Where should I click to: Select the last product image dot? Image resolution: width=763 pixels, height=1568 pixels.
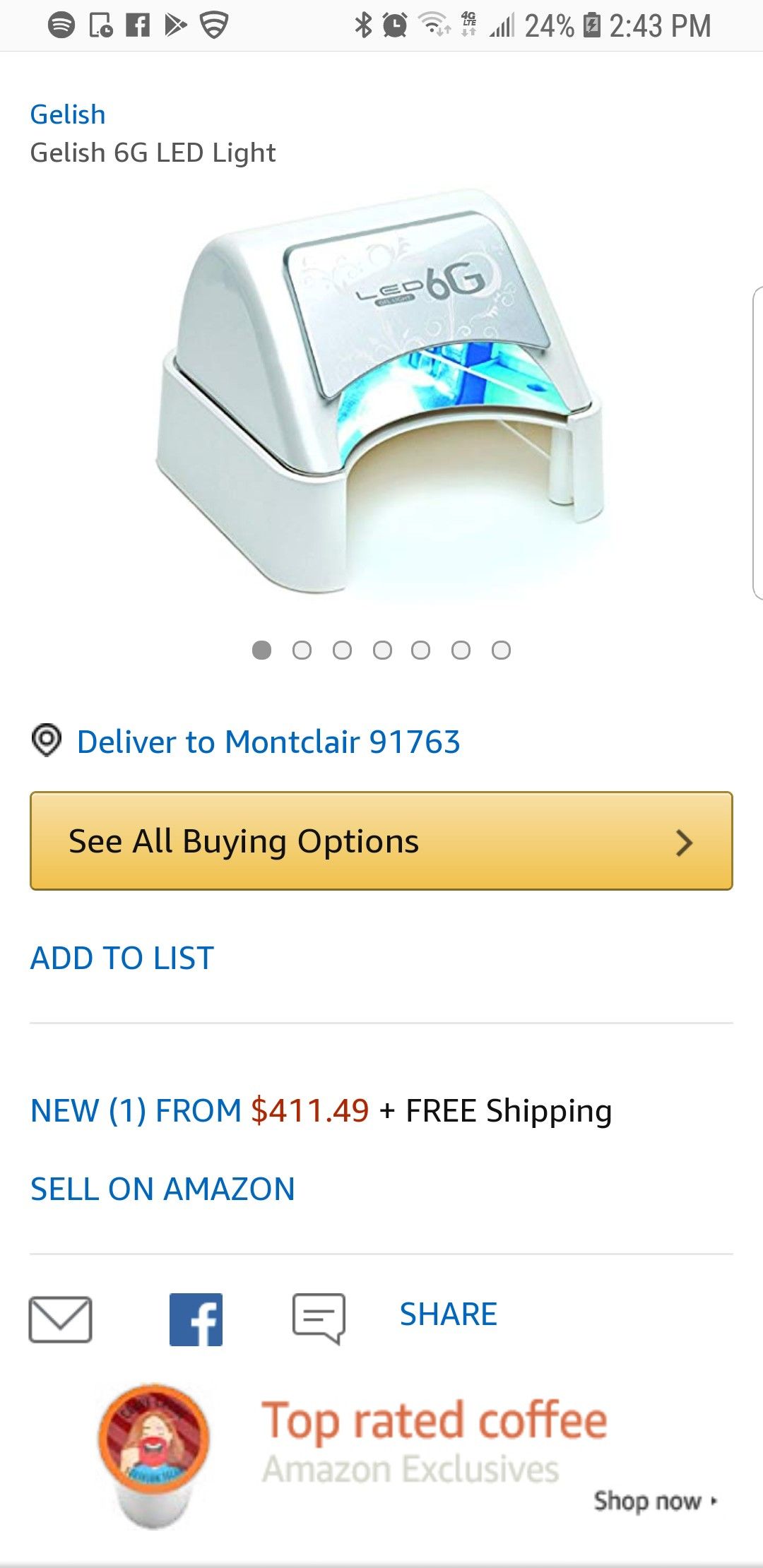(x=501, y=650)
